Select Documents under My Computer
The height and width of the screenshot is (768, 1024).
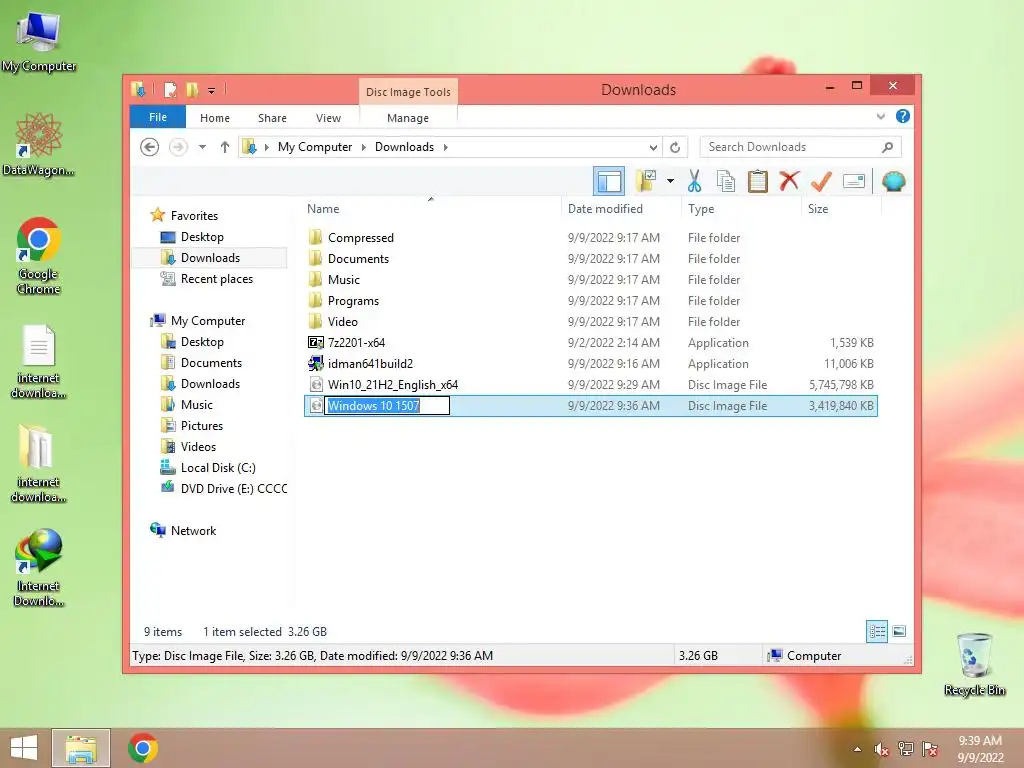coord(211,362)
